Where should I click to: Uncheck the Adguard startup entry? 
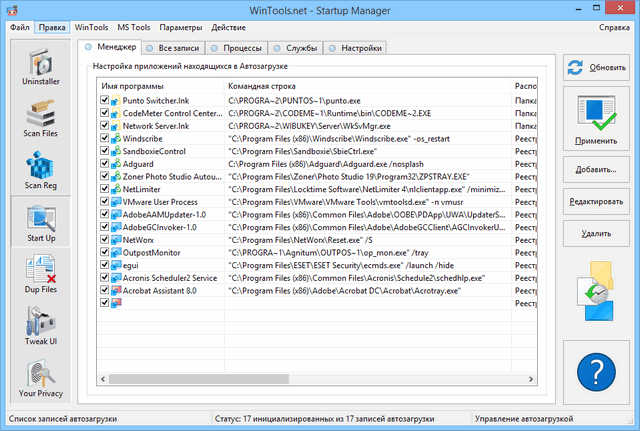coord(105,163)
